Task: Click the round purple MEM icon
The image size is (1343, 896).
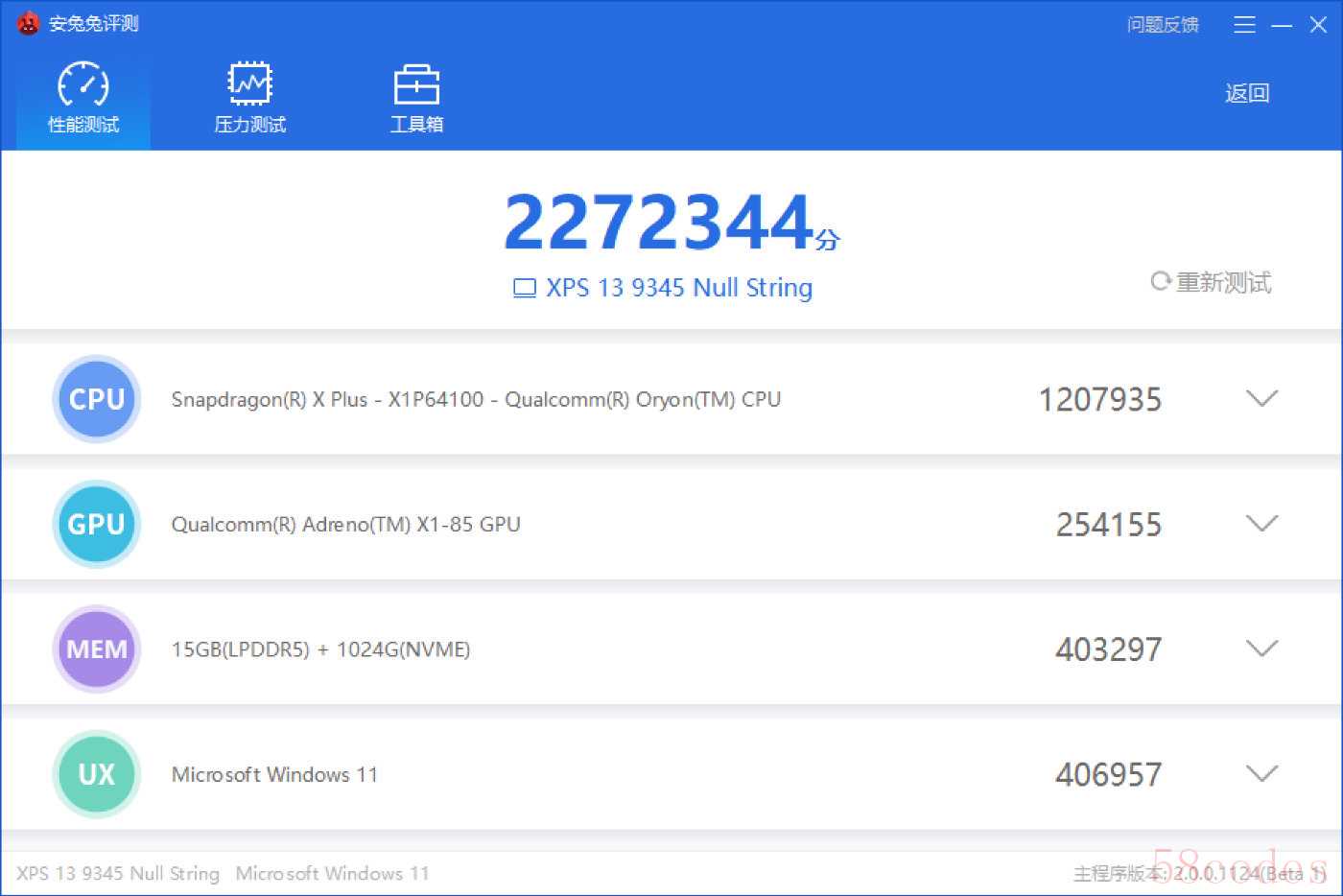Action: tap(97, 649)
